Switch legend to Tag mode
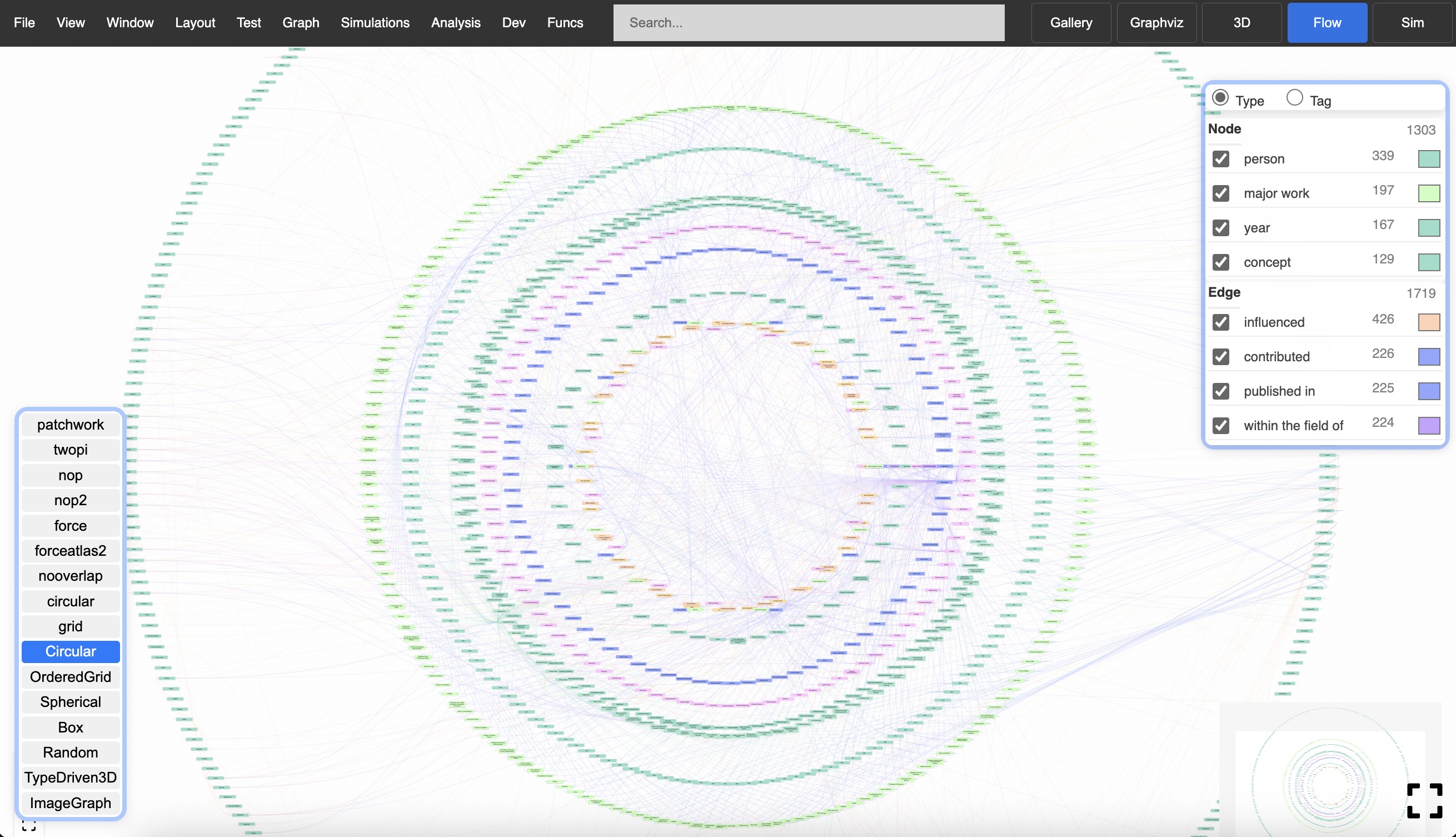Screen dimensions: 1456x837 [x=1294, y=98]
